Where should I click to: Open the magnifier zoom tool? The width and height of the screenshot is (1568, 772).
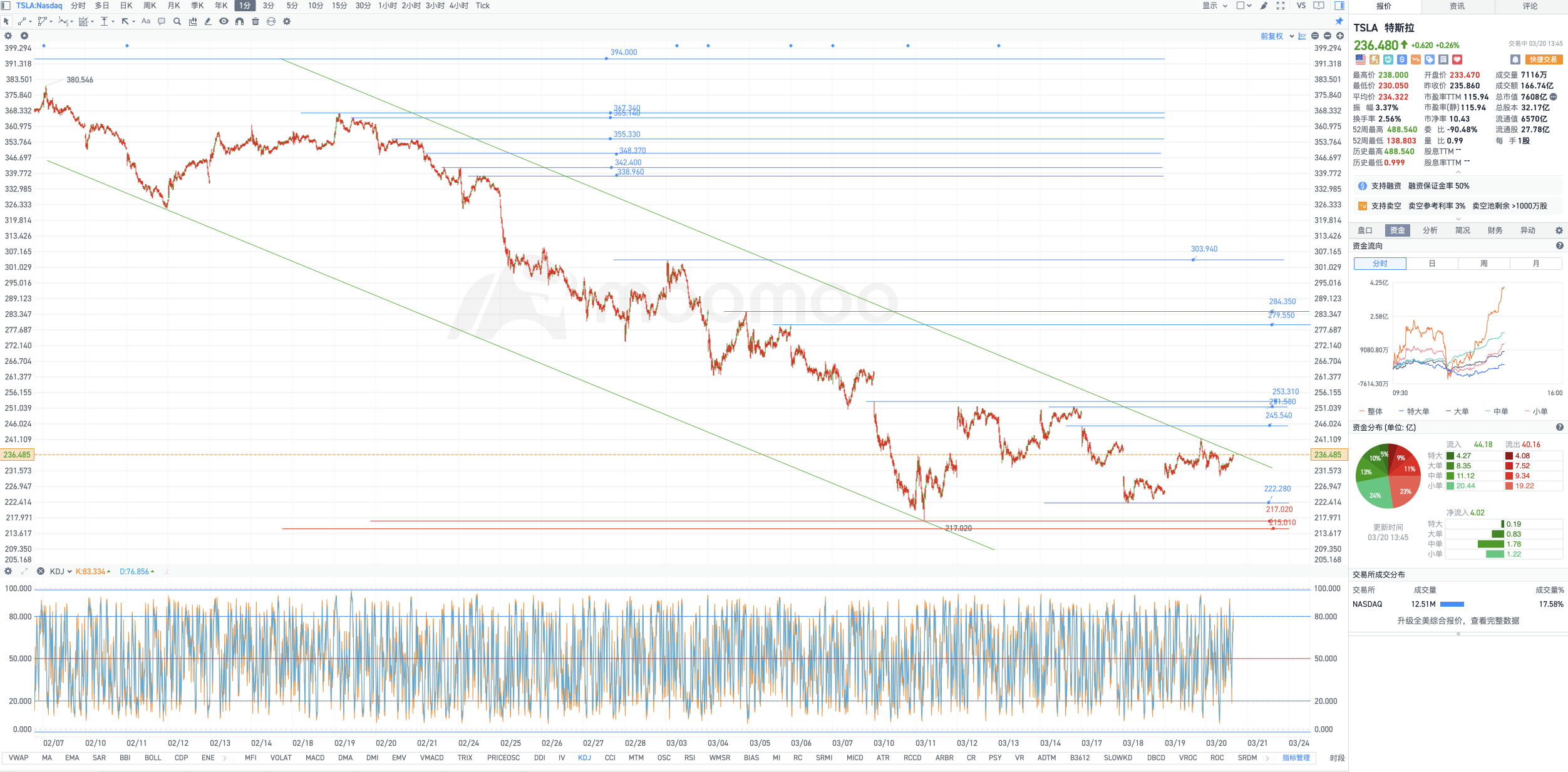click(x=177, y=21)
